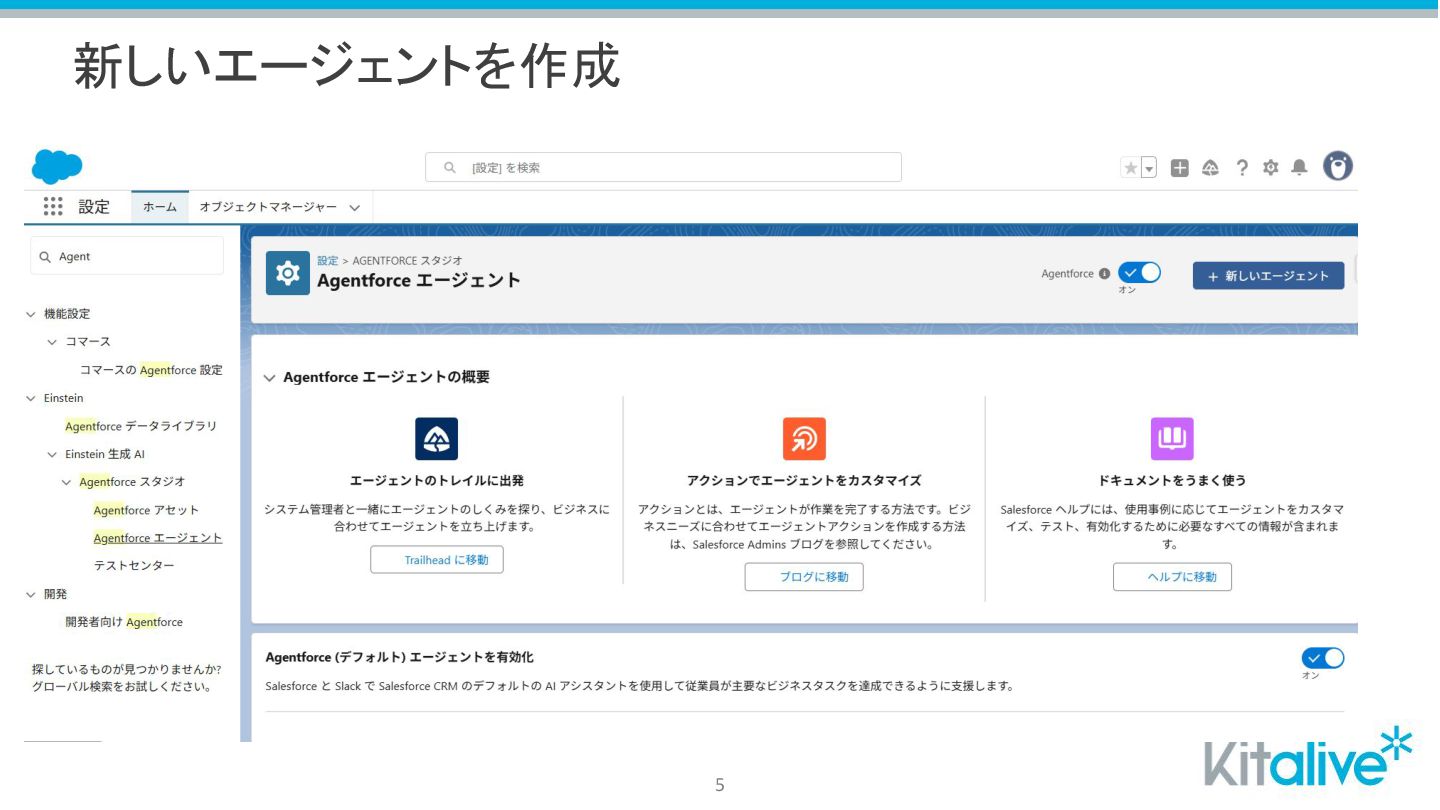The image size is (1440, 810).
Task: Click the グローバル検索をお試しください text
Action: tap(121, 687)
